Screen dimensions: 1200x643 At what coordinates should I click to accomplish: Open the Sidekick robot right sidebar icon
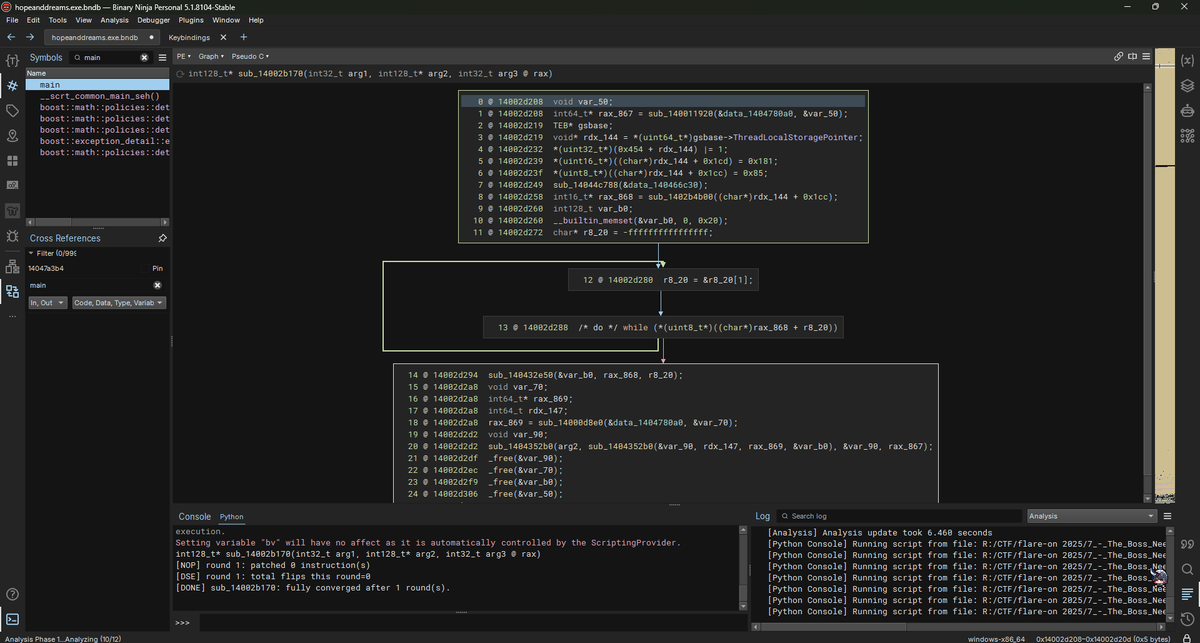pyautogui.click(x=1187, y=111)
